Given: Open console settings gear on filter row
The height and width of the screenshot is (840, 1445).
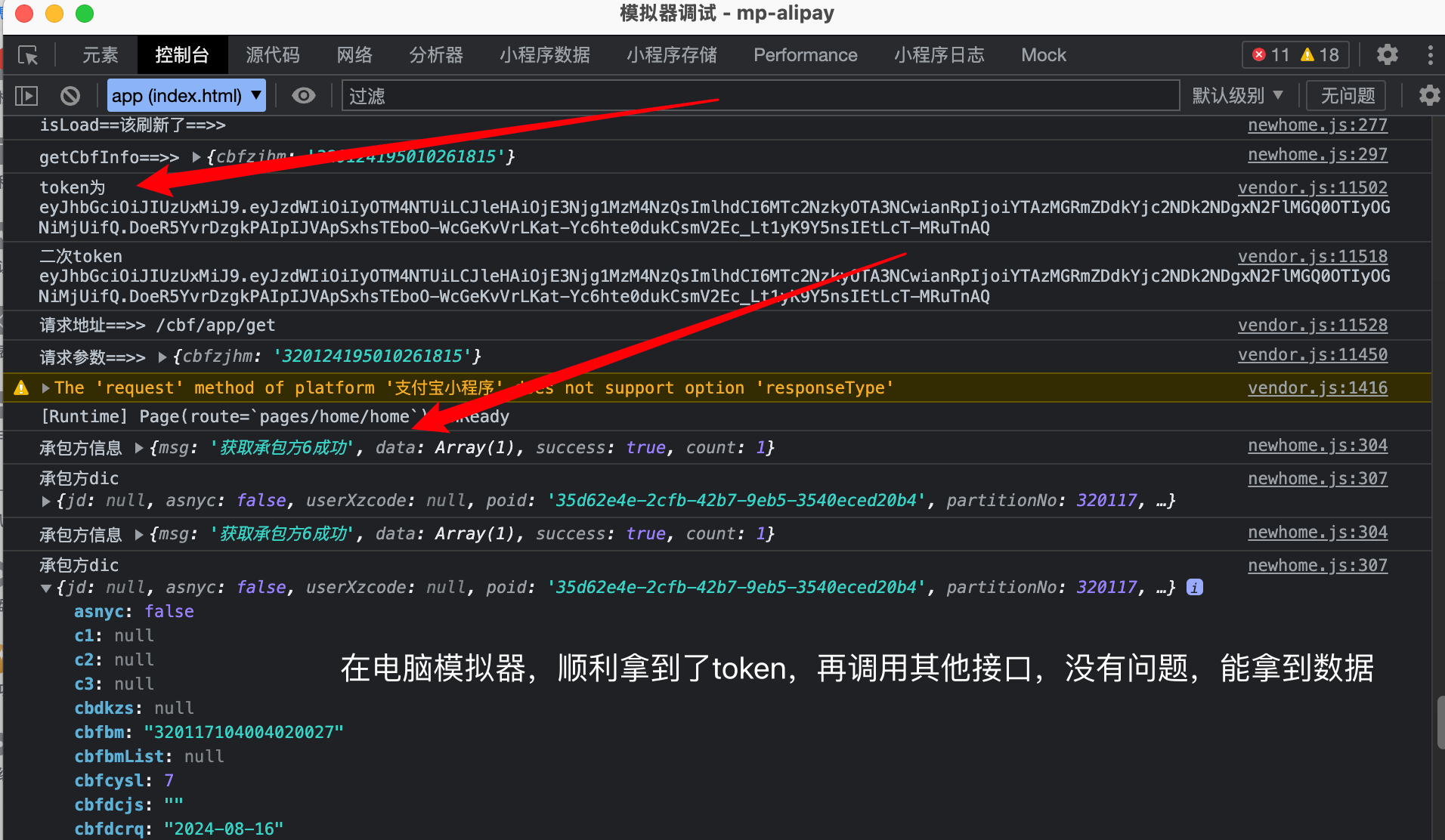Looking at the screenshot, I should (x=1428, y=96).
